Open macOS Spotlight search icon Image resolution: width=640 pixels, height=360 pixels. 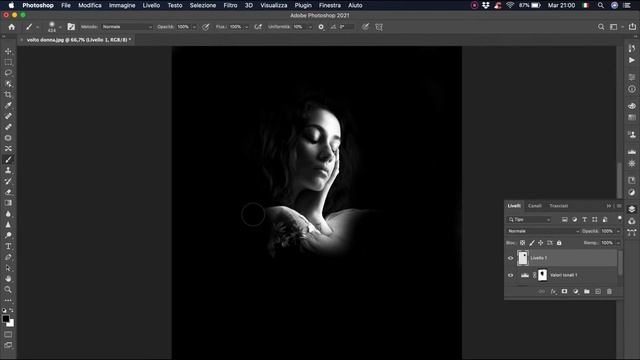(600, 5)
